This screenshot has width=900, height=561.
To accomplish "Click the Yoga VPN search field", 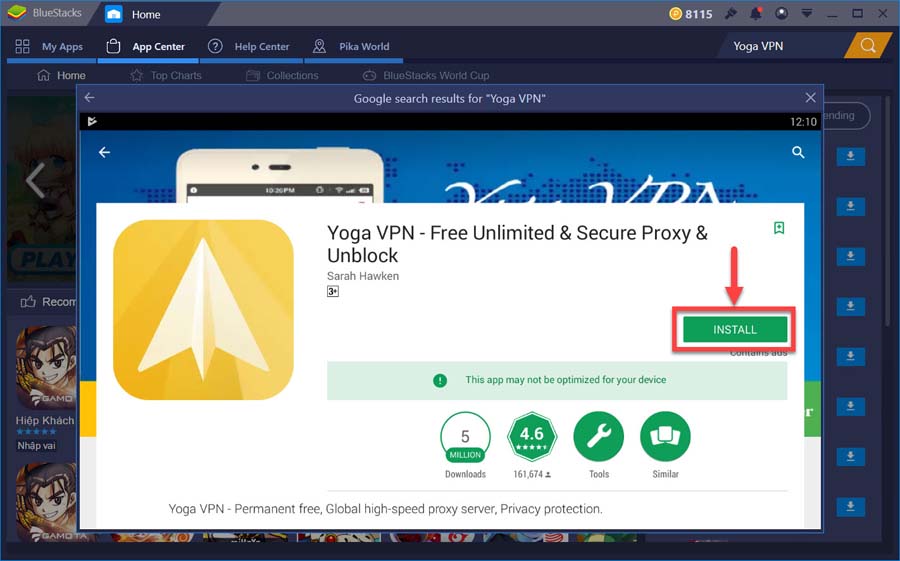I will click(x=781, y=46).
